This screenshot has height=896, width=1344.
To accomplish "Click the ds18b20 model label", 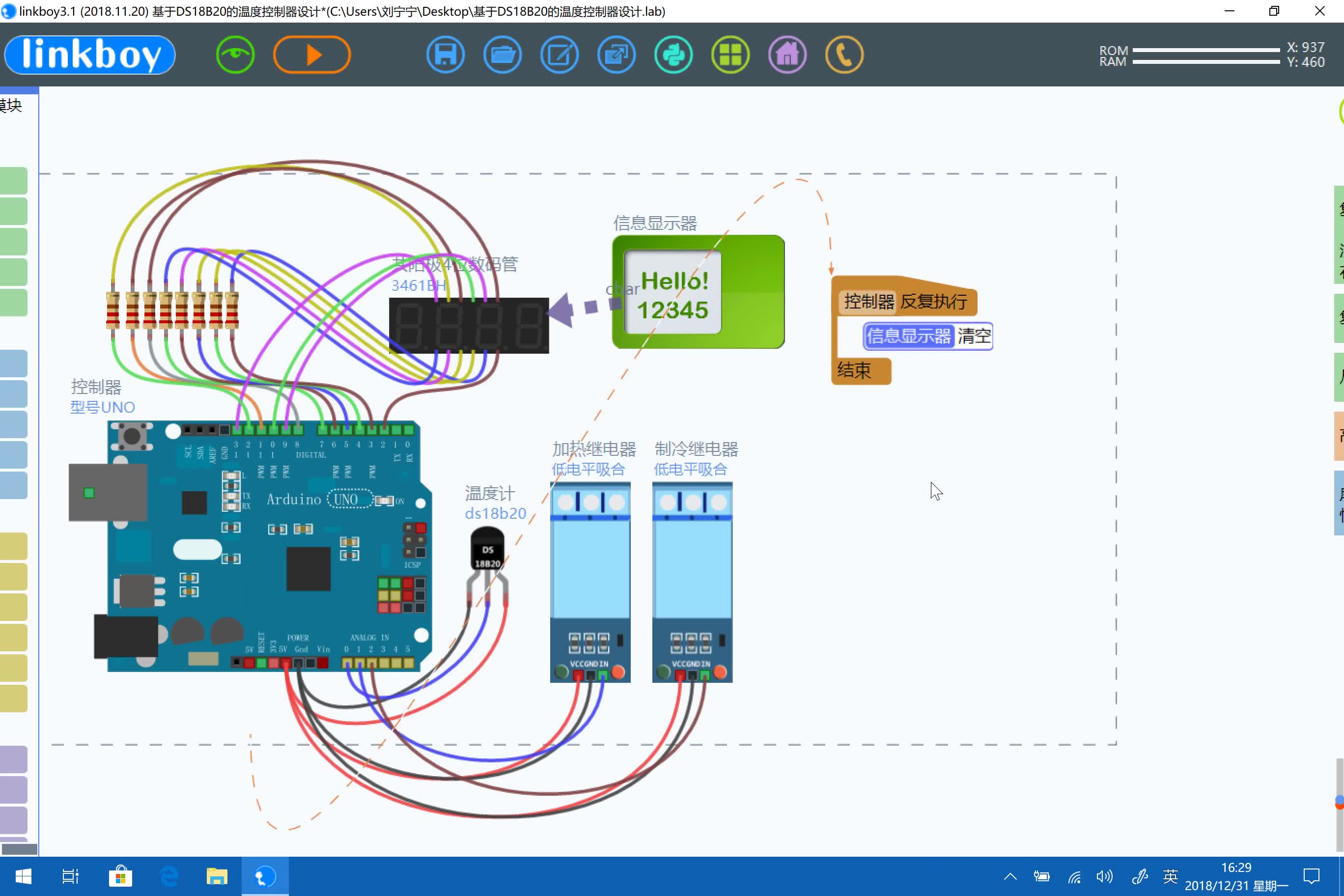I will [496, 513].
